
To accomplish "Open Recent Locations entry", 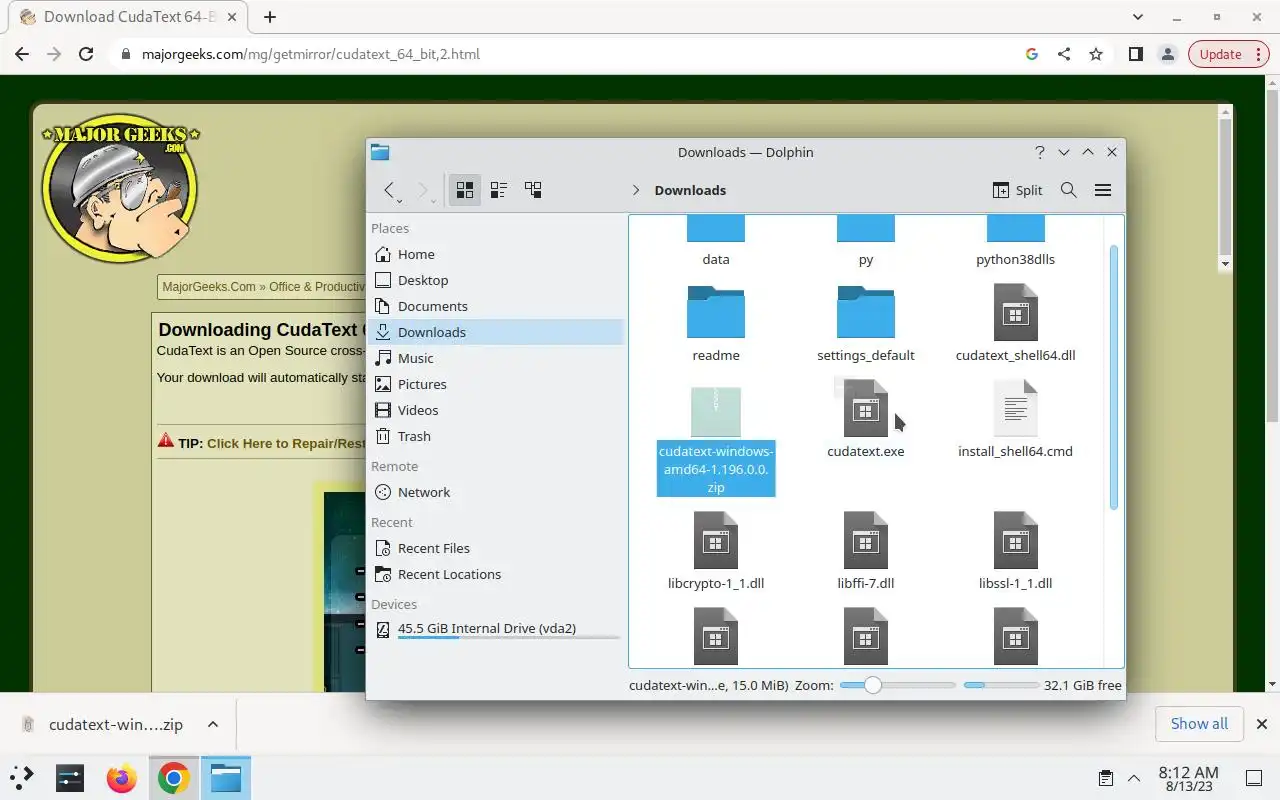I will 496,574.
